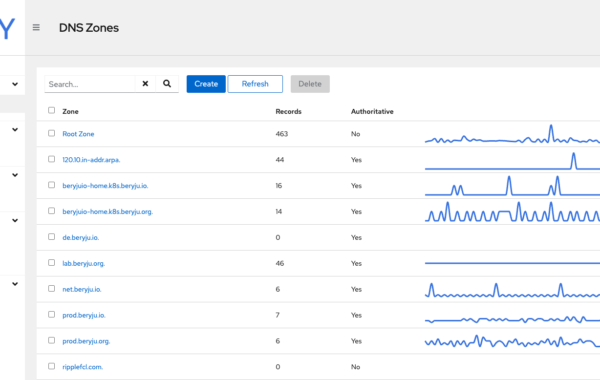Select the lab.beryju.org. checkbox
Viewport: 600px width, 380px height.
tap(52, 263)
